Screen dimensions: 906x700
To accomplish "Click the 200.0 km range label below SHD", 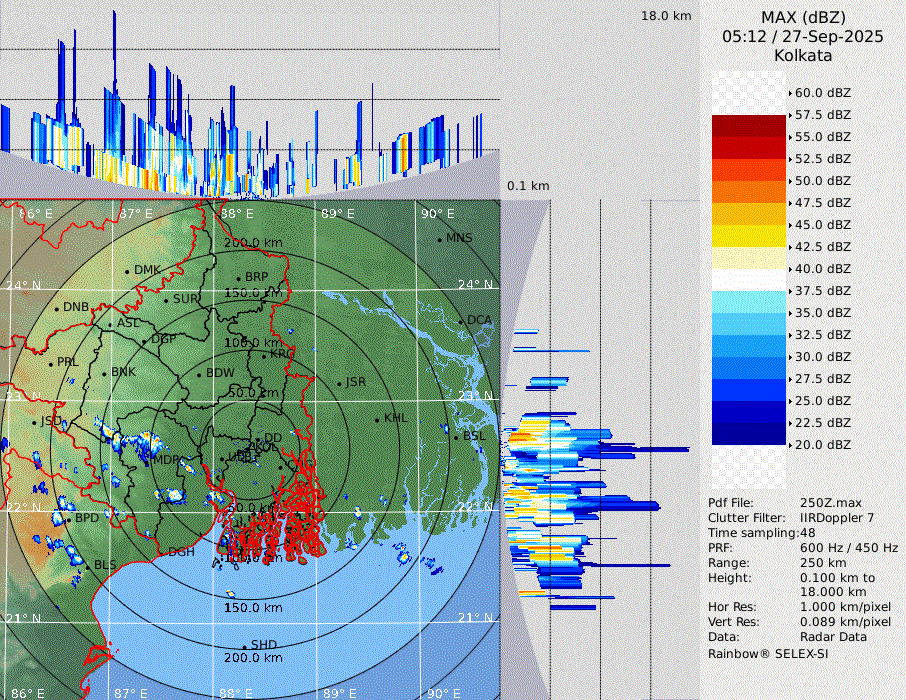I will point(252,658).
